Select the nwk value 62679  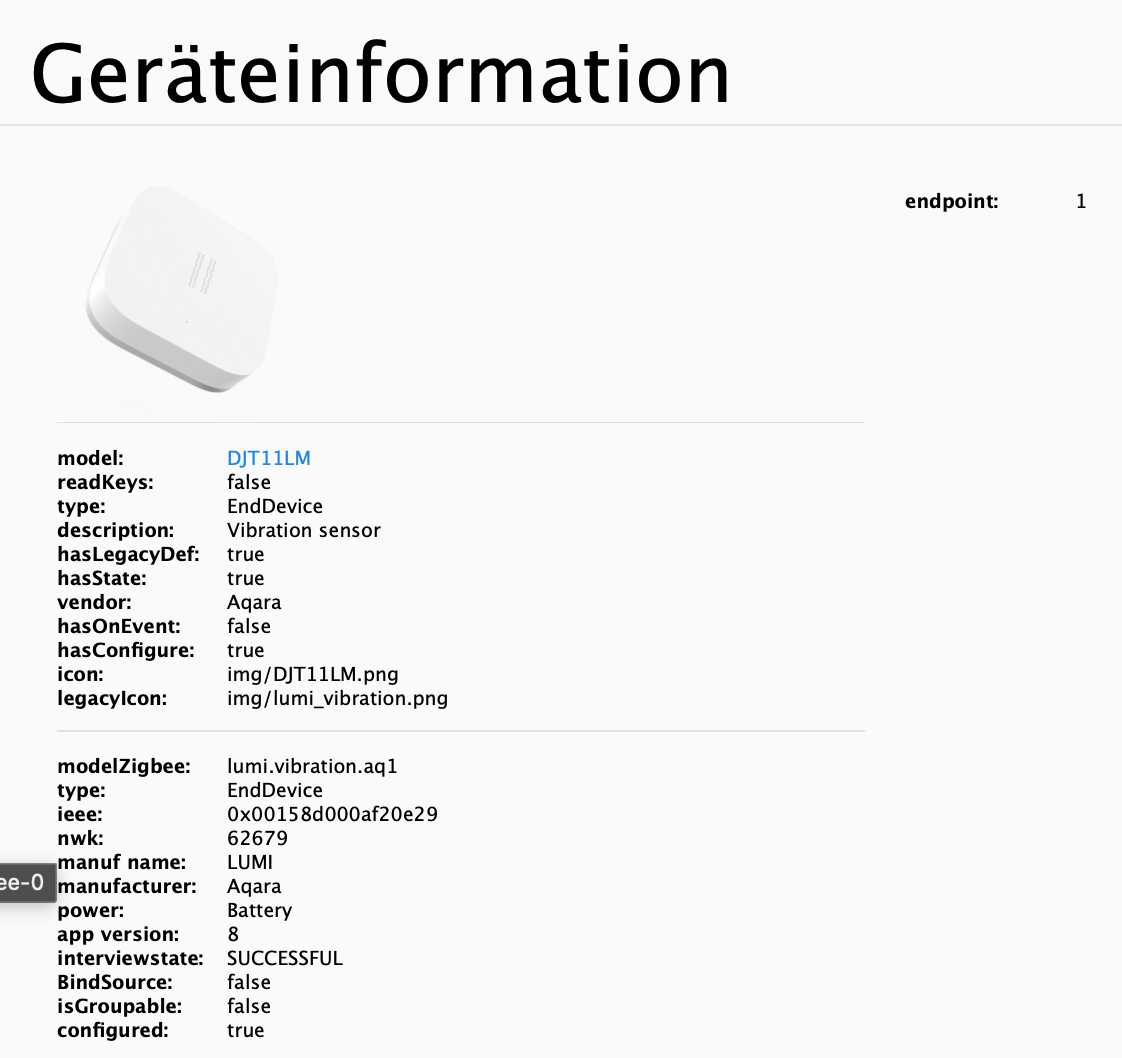click(x=258, y=838)
